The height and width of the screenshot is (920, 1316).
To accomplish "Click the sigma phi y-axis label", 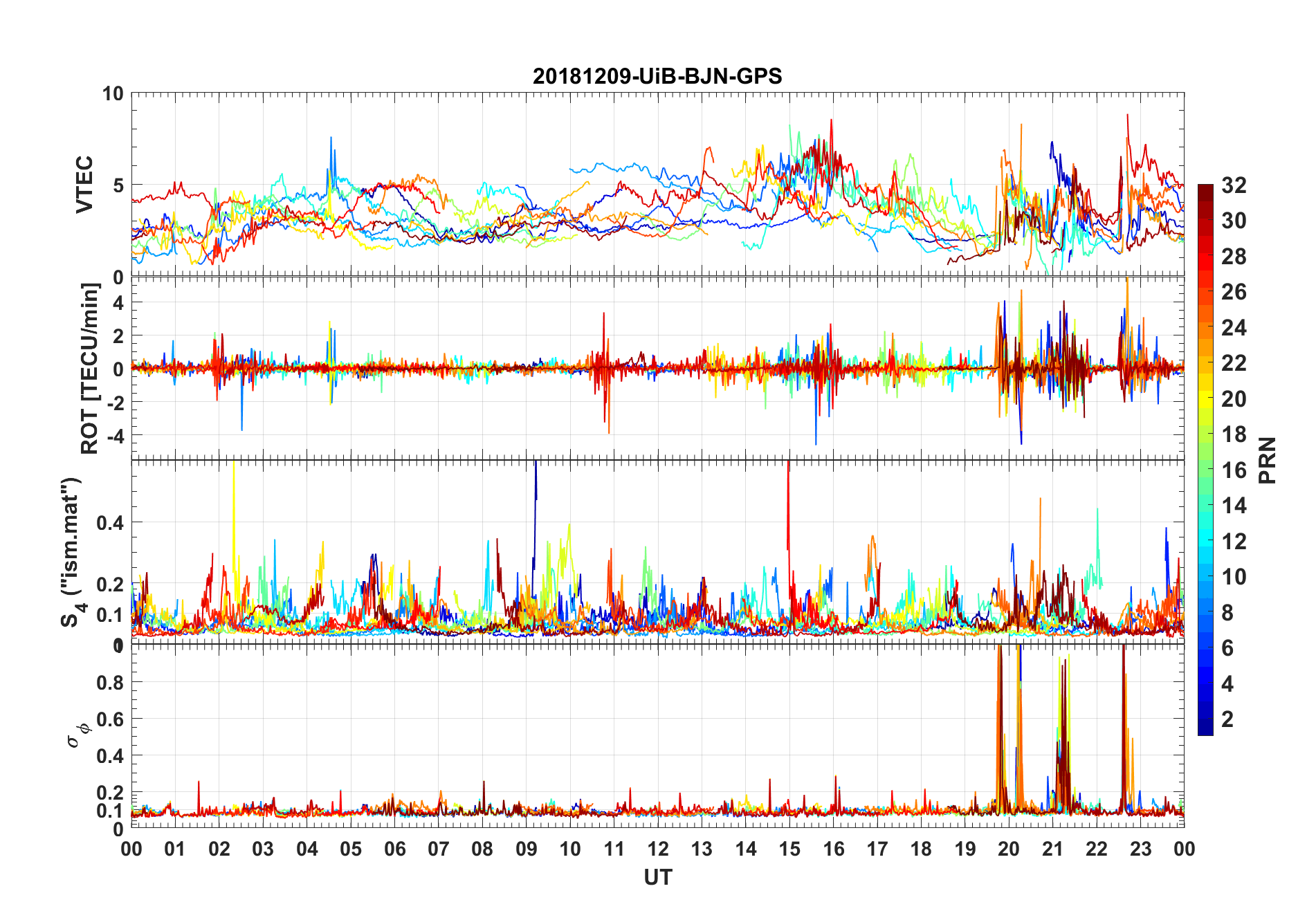I will coord(78,736).
